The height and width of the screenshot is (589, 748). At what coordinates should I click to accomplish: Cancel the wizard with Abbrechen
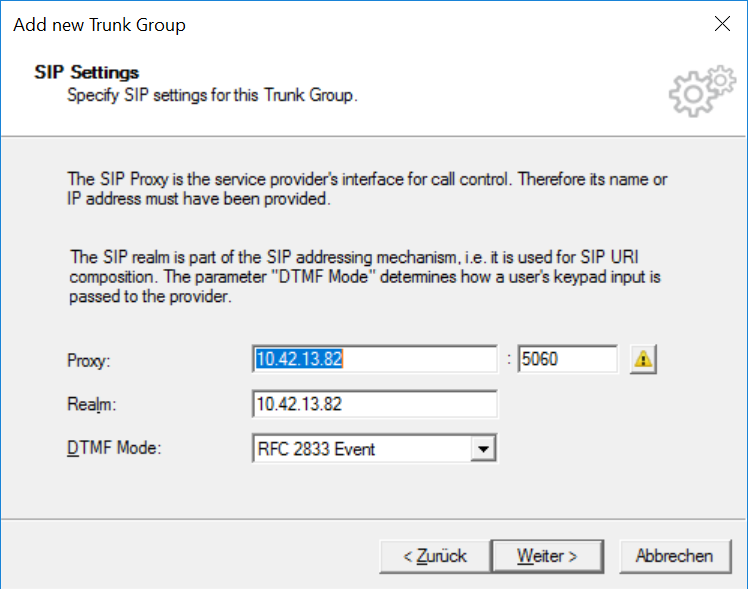point(675,557)
